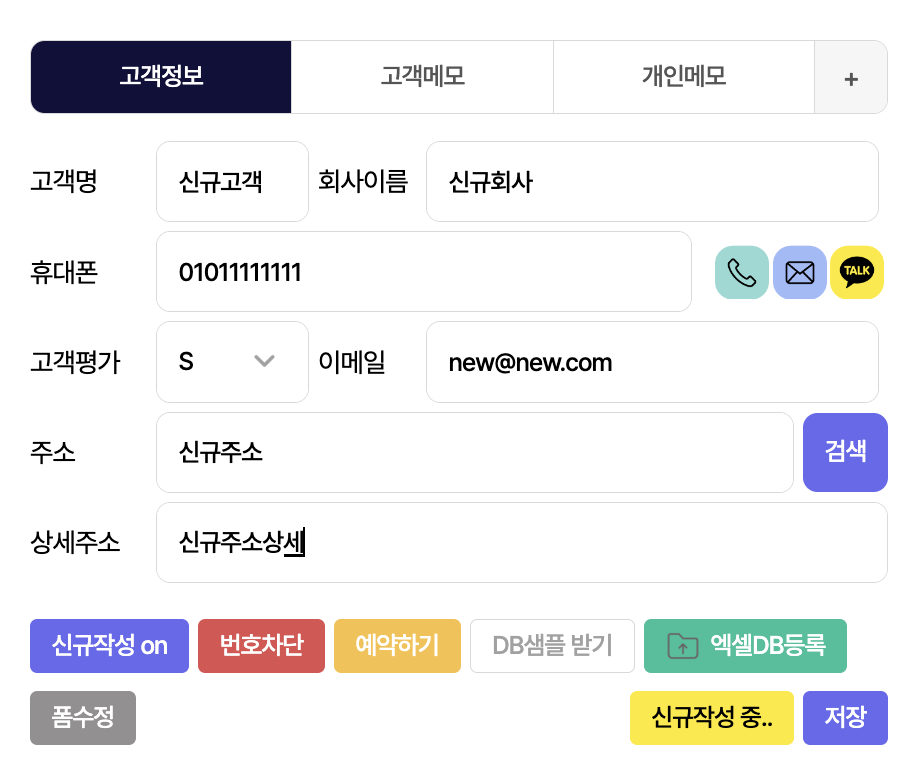924x784 pixels.
Task: Focus the 이메일 input field
Action: tap(652, 362)
